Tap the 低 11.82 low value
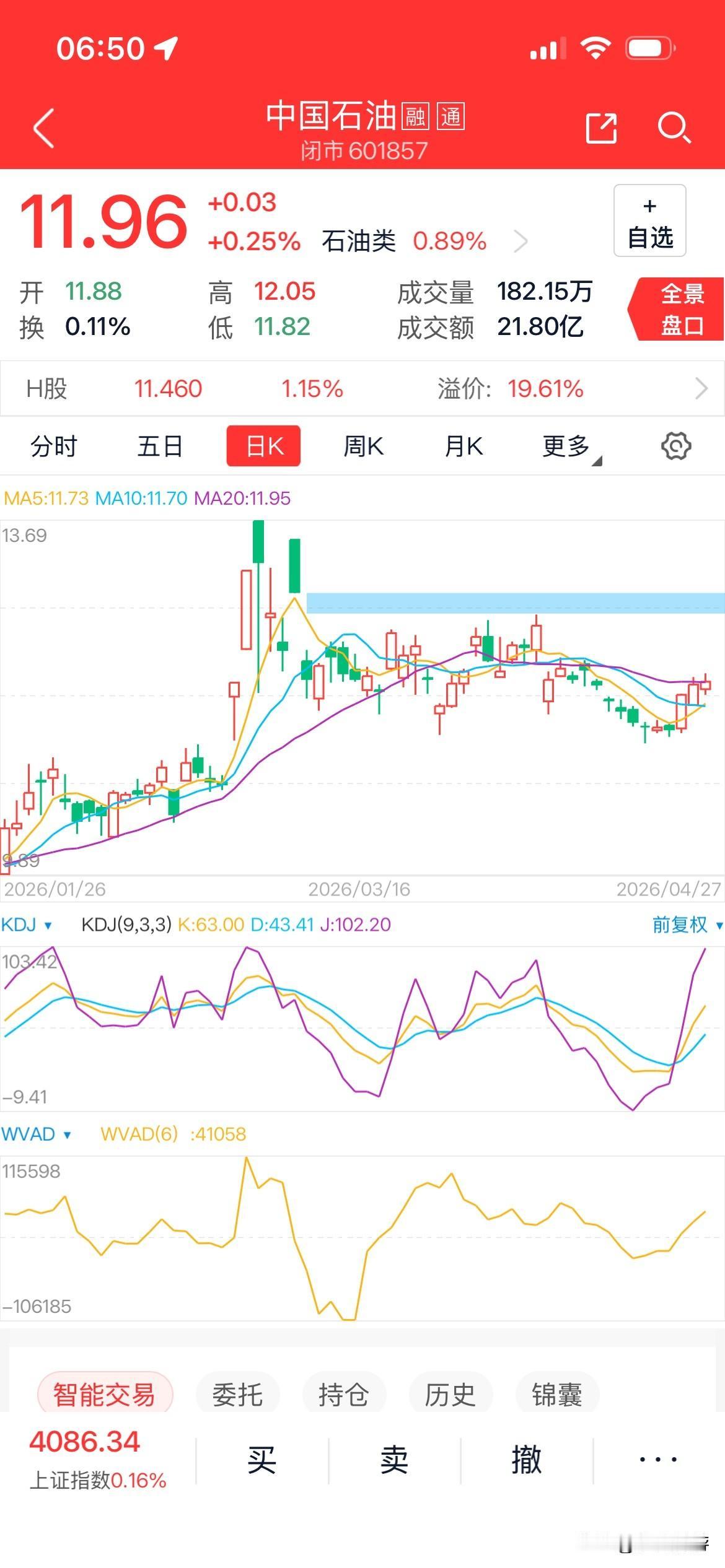The height and width of the screenshot is (1568, 725). click(x=282, y=326)
